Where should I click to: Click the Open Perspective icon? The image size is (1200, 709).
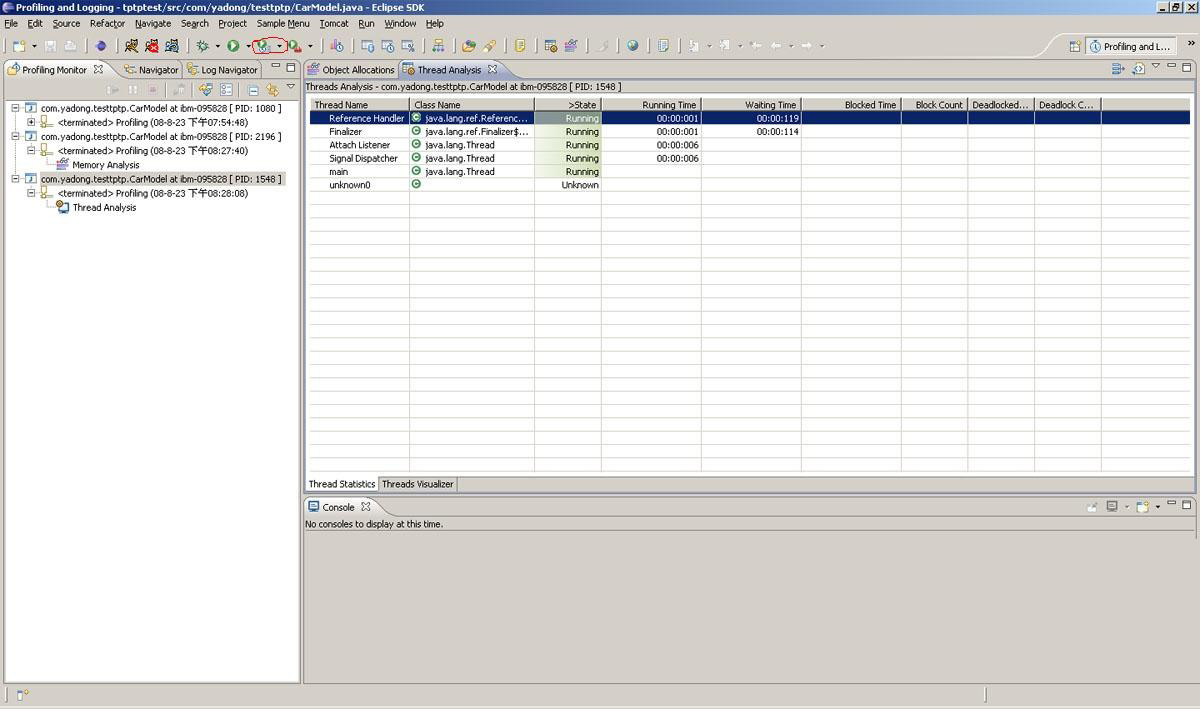coord(1075,46)
